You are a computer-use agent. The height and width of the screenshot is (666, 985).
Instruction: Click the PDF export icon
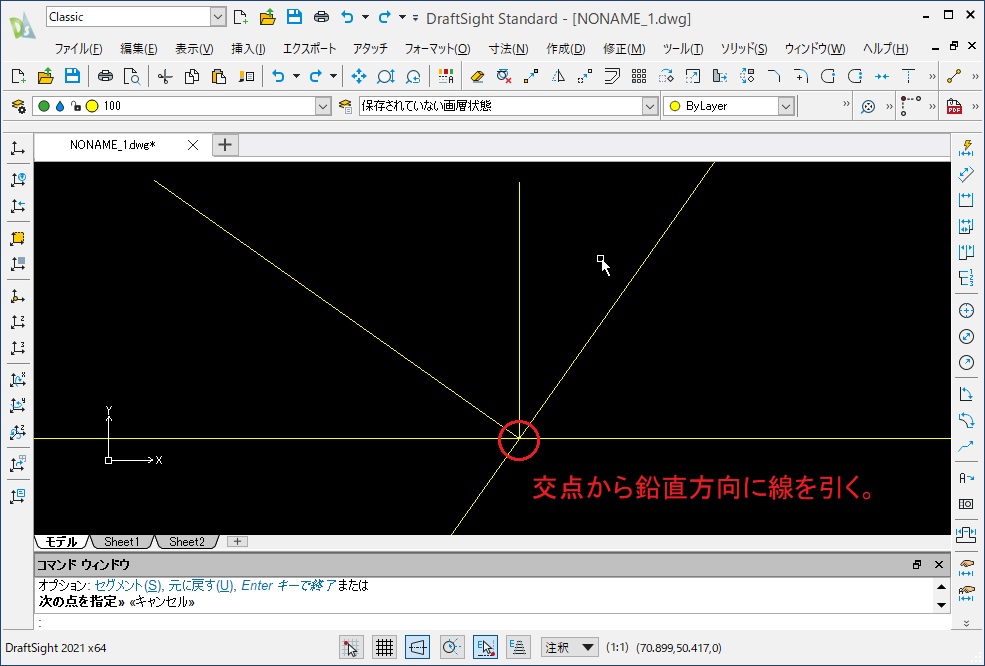(954, 106)
